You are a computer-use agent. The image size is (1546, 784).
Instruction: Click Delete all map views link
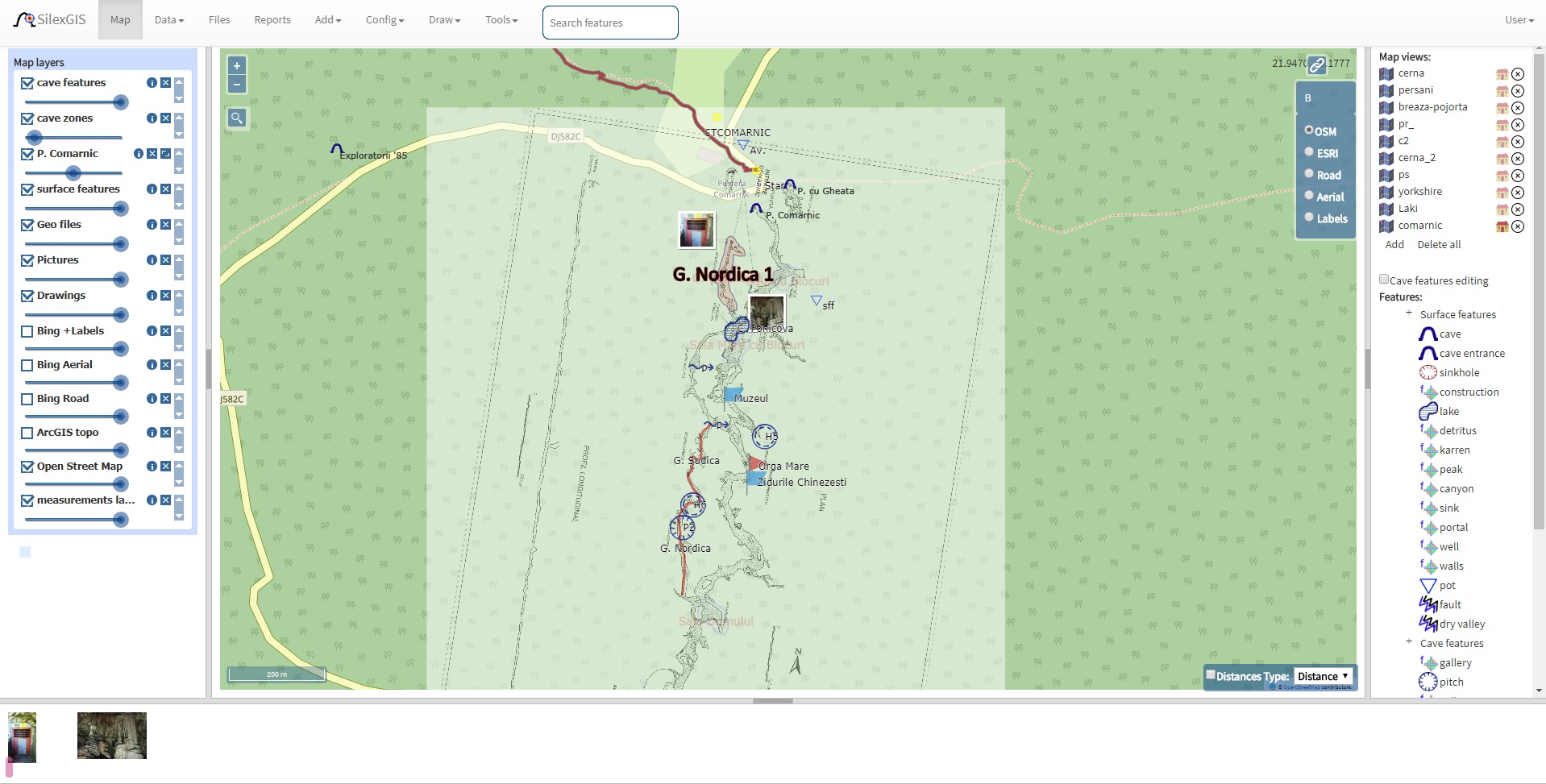pyautogui.click(x=1439, y=245)
